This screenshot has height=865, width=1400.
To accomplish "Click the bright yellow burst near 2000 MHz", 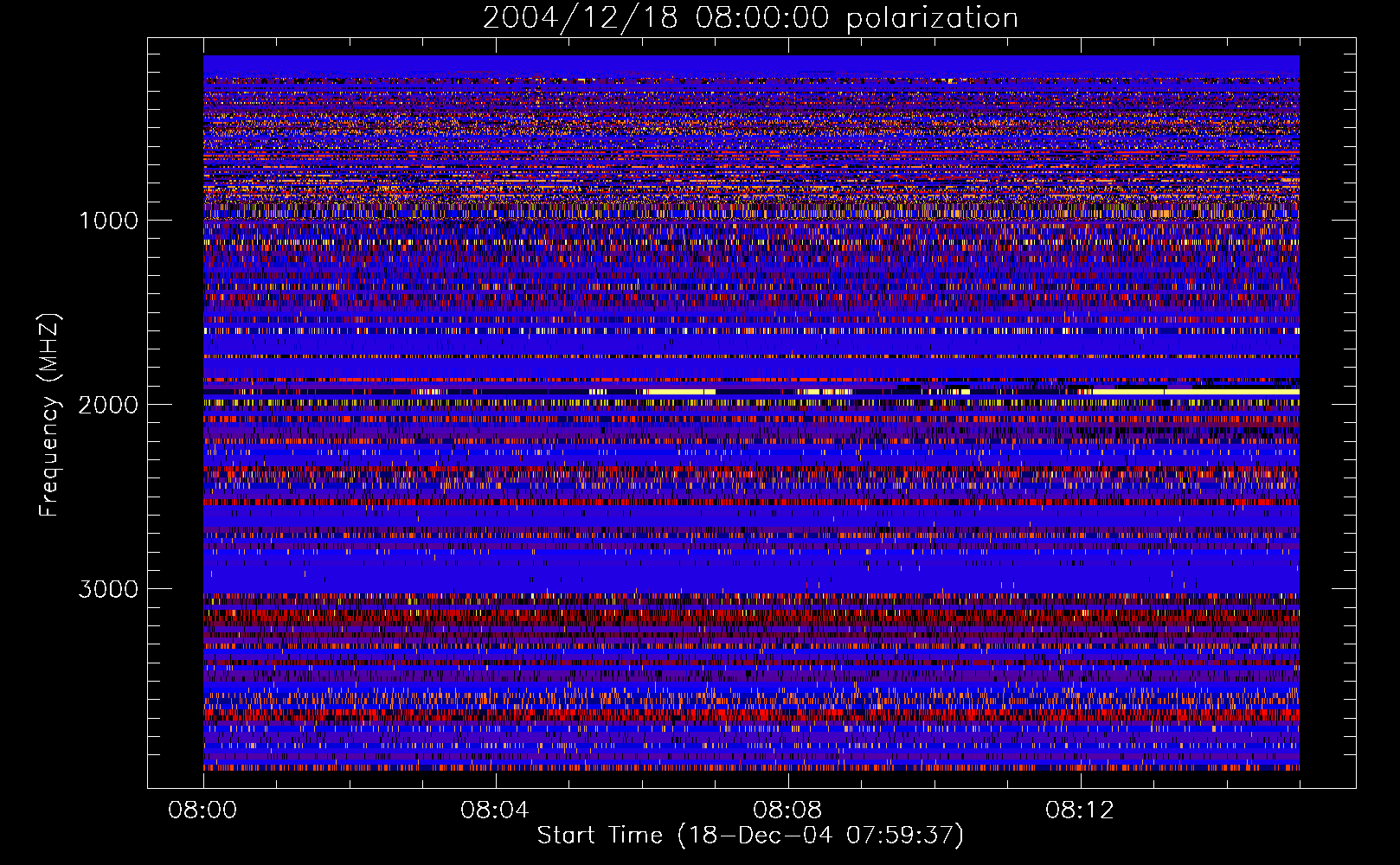I will 1196,392.
